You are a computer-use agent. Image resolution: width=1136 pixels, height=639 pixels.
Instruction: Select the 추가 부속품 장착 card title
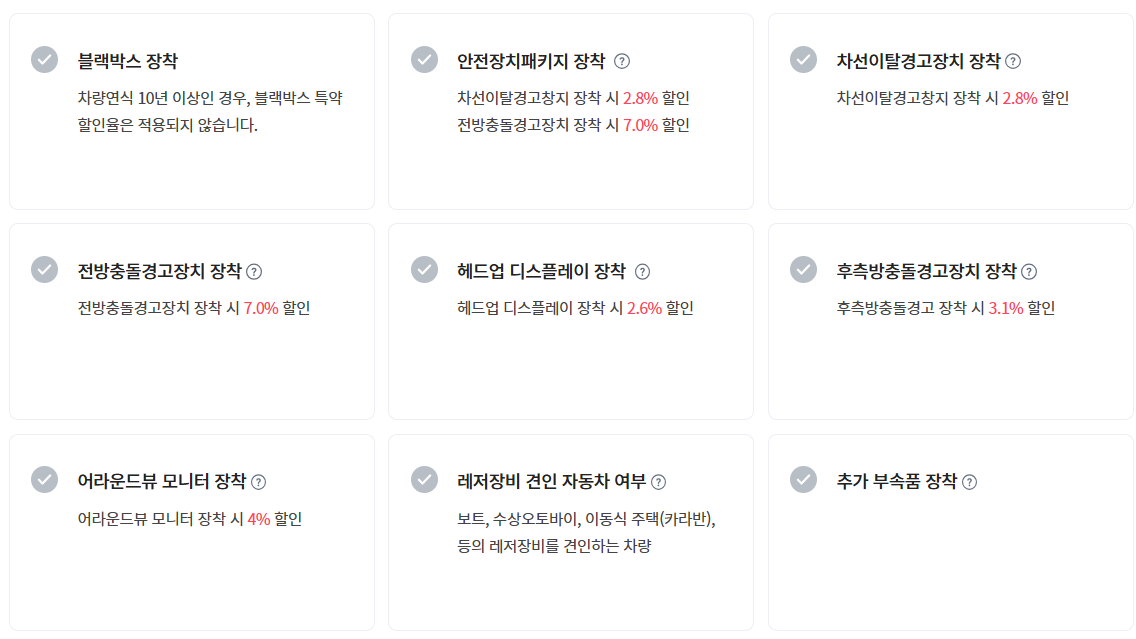tap(896, 481)
